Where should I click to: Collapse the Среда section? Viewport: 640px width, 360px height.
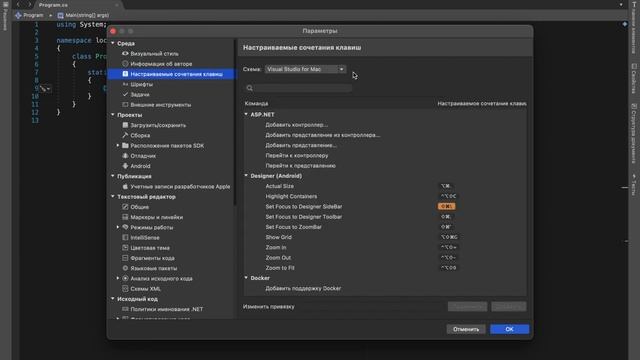pos(113,43)
